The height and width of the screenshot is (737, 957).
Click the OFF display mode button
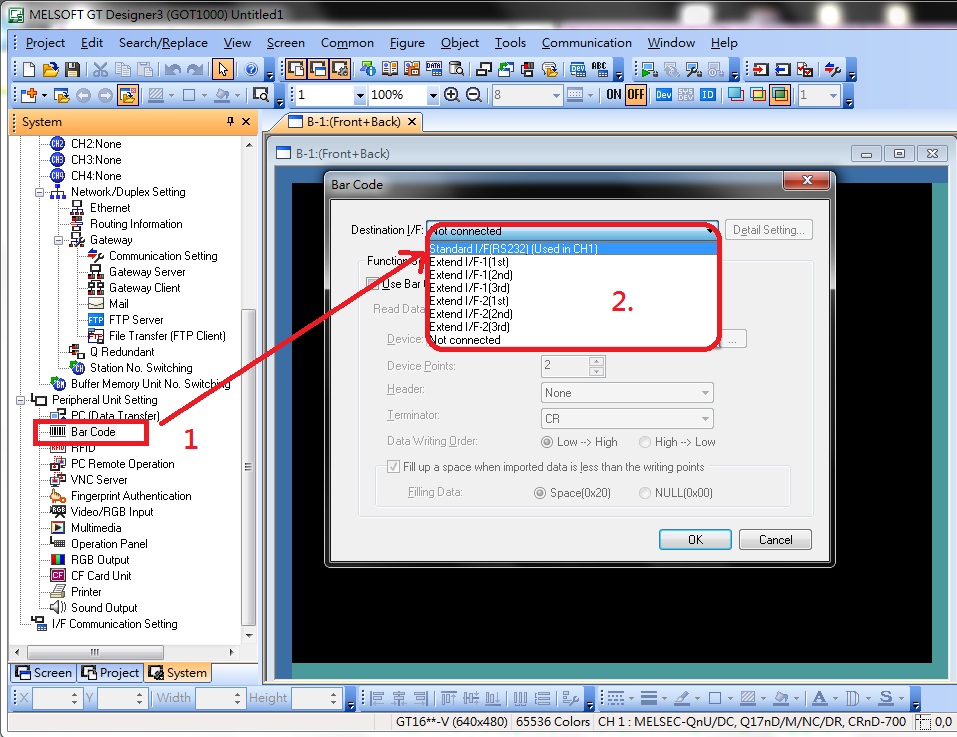(636, 95)
